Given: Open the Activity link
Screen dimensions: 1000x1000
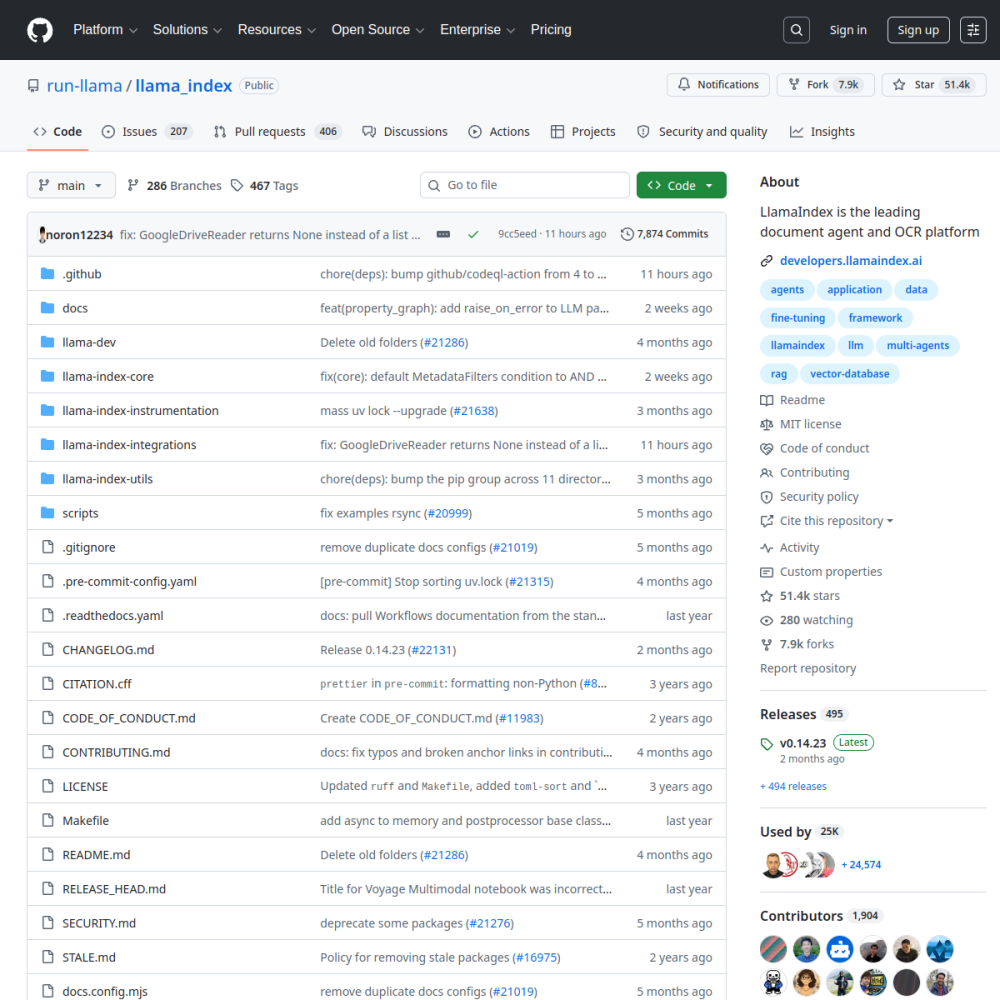Looking at the screenshot, I should tap(790, 548).
